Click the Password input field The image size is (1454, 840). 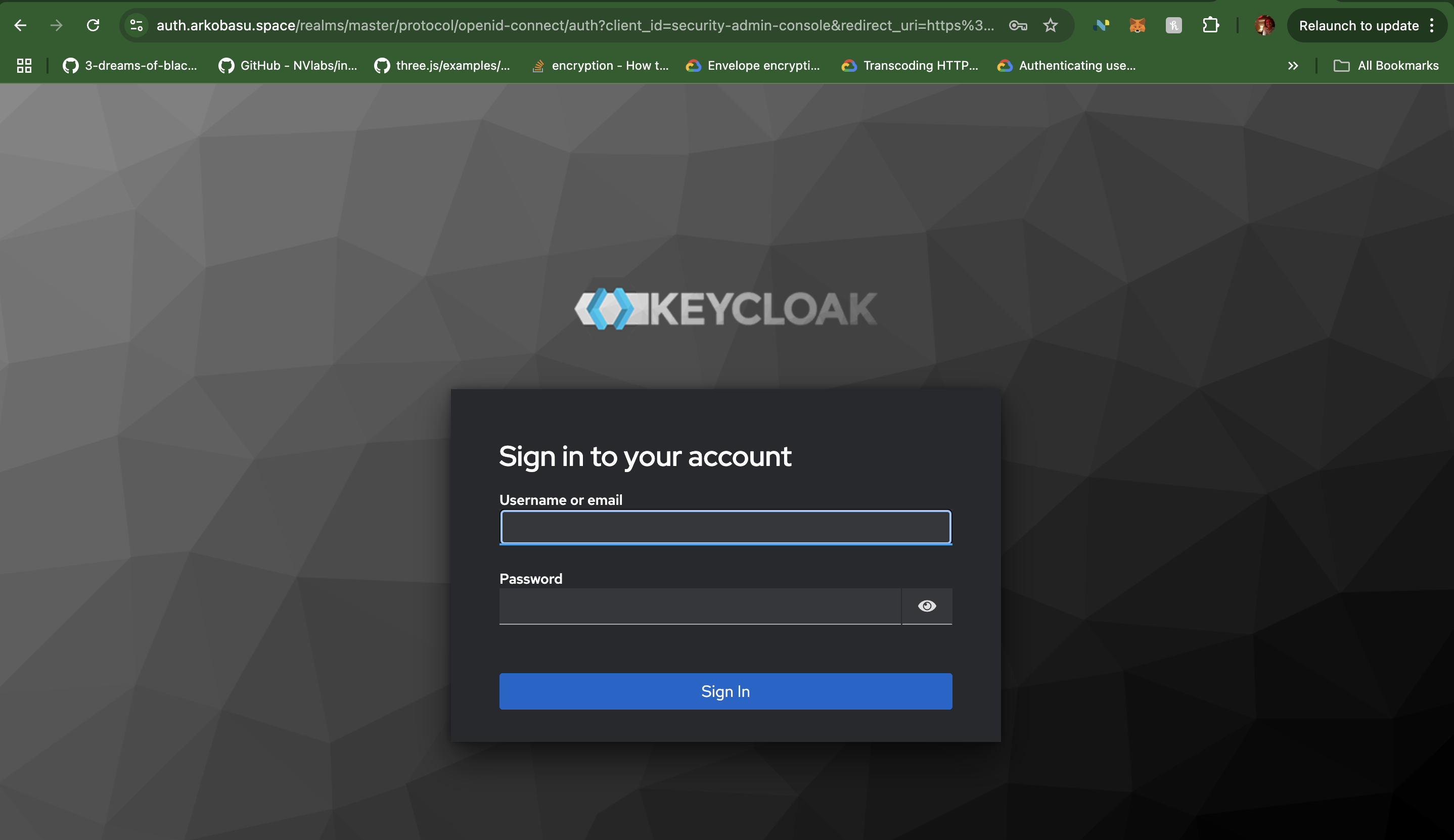[x=700, y=606]
